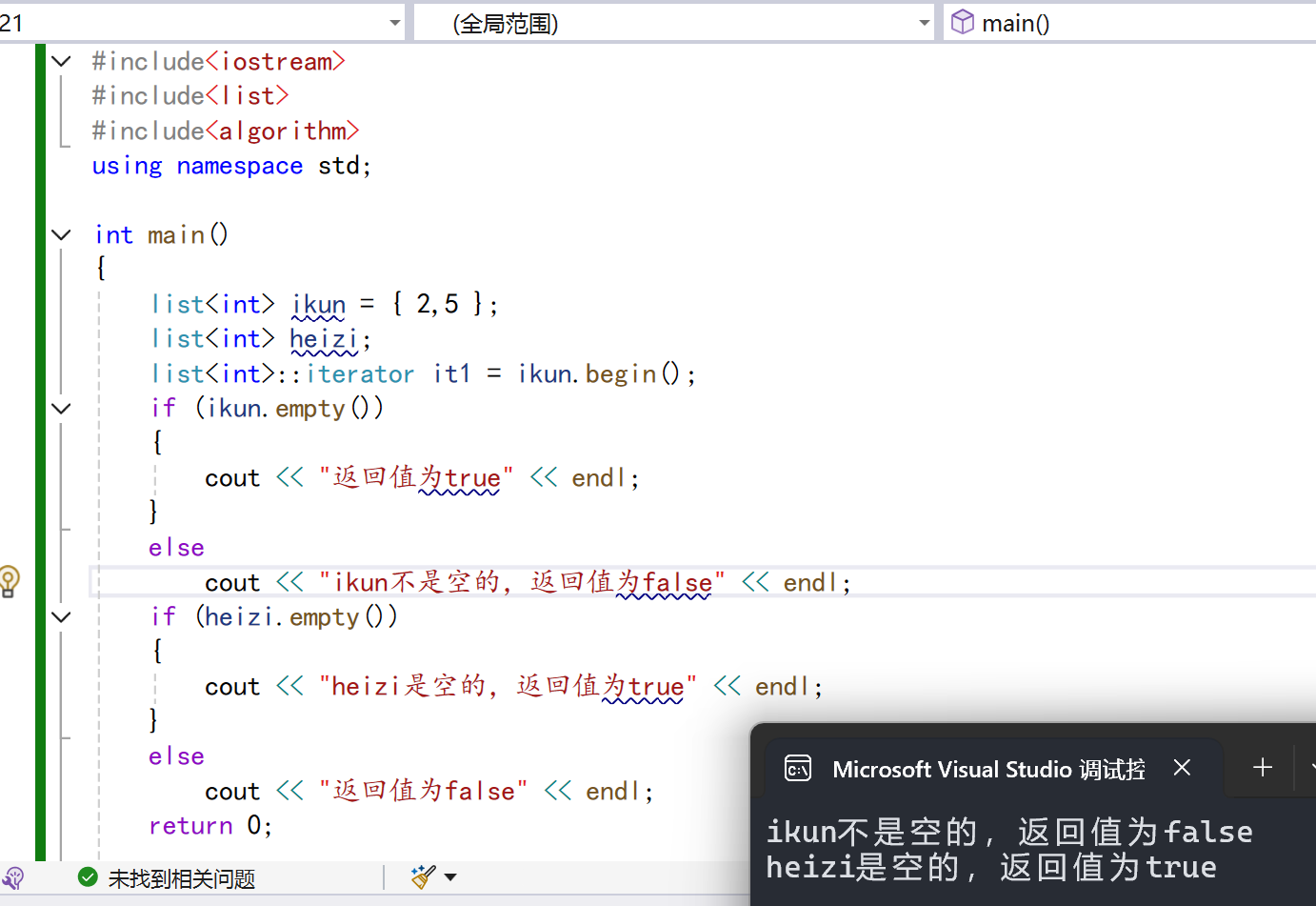Click the green checkmark no-issues status icon

pos(88,876)
